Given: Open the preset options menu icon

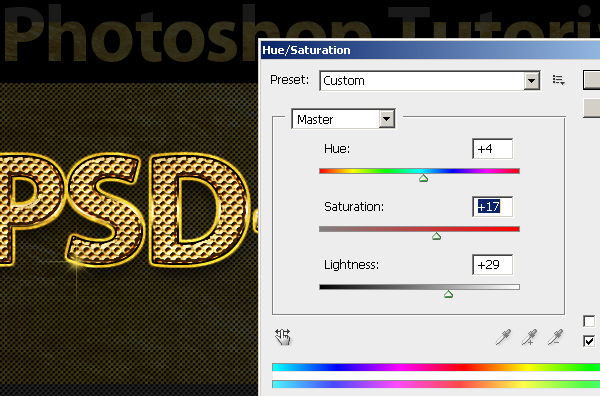Looking at the screenshot, I should point(559,80).
